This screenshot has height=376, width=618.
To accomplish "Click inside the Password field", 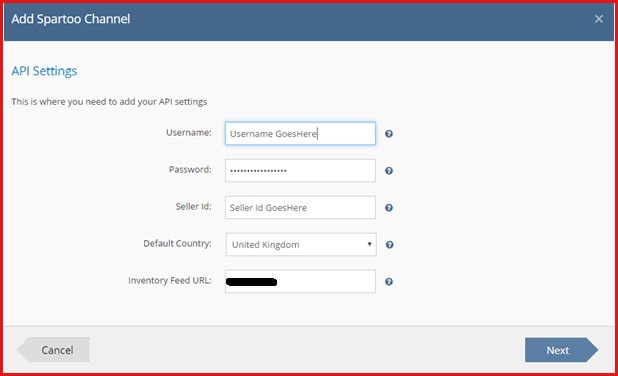I will 300,171.
